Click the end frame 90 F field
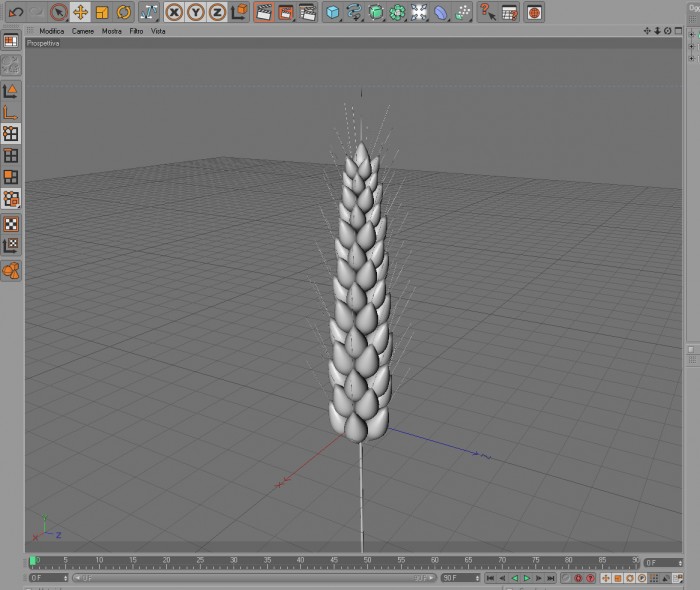The image size is (700, 590). tap(461, 578)
